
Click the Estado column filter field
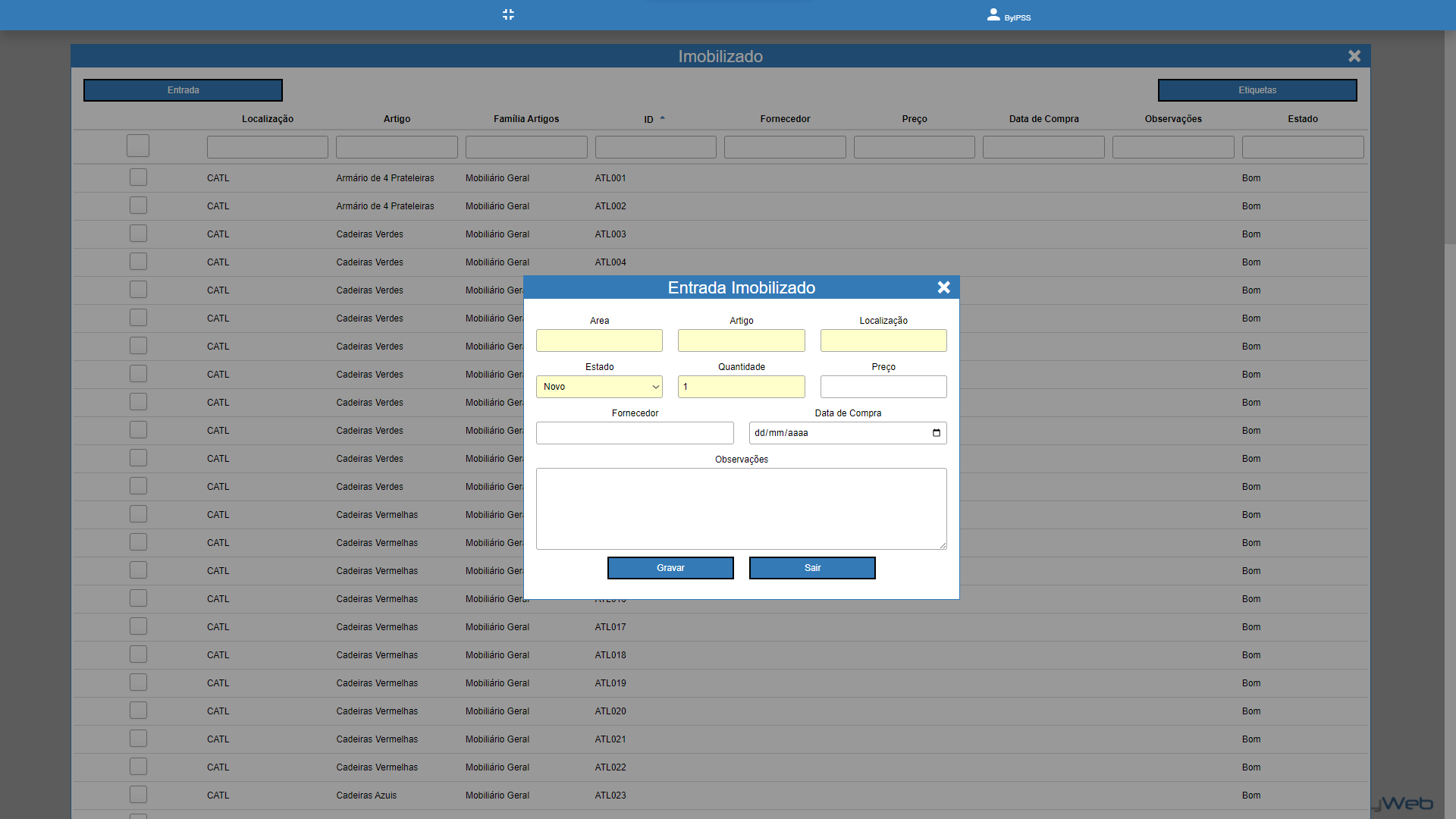pos(1302,147)
